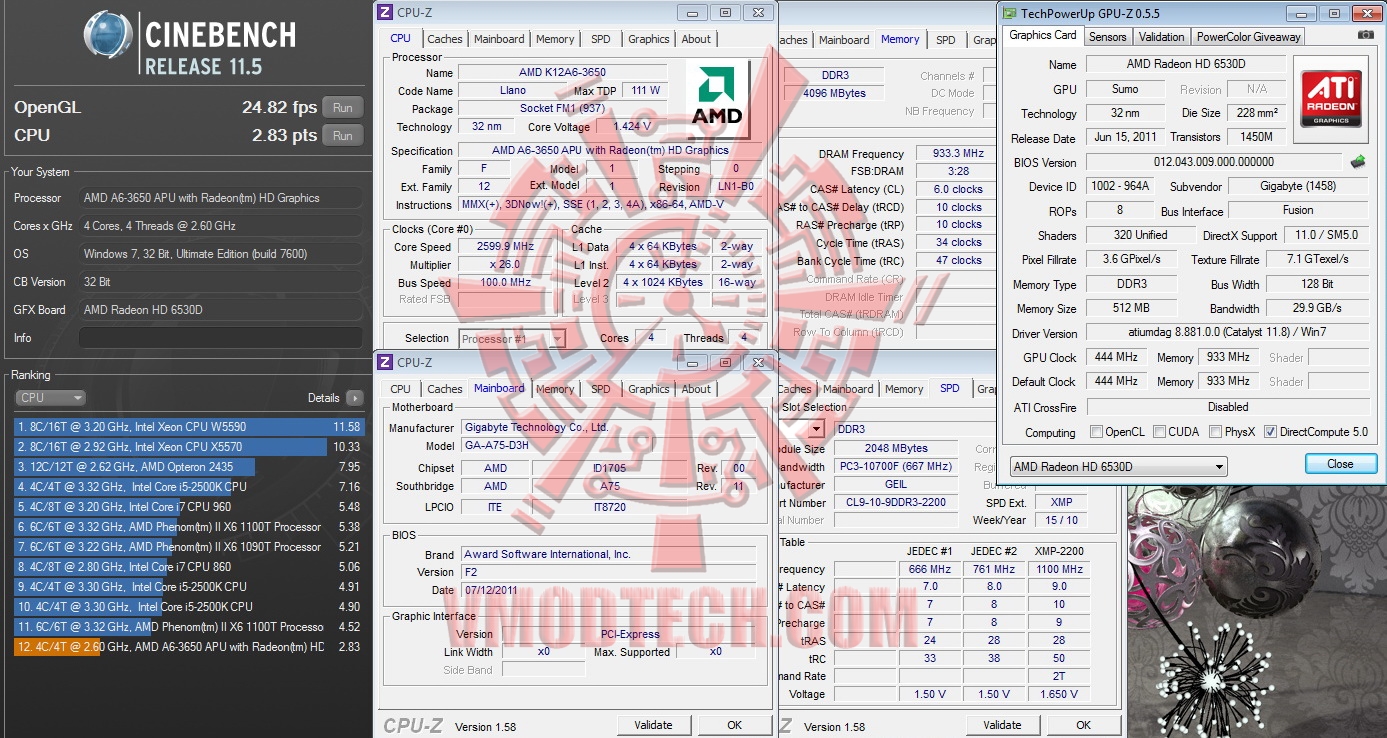
Task: Click the save BIOS chip icon in GPU-Z
Action: [1357, 162]
